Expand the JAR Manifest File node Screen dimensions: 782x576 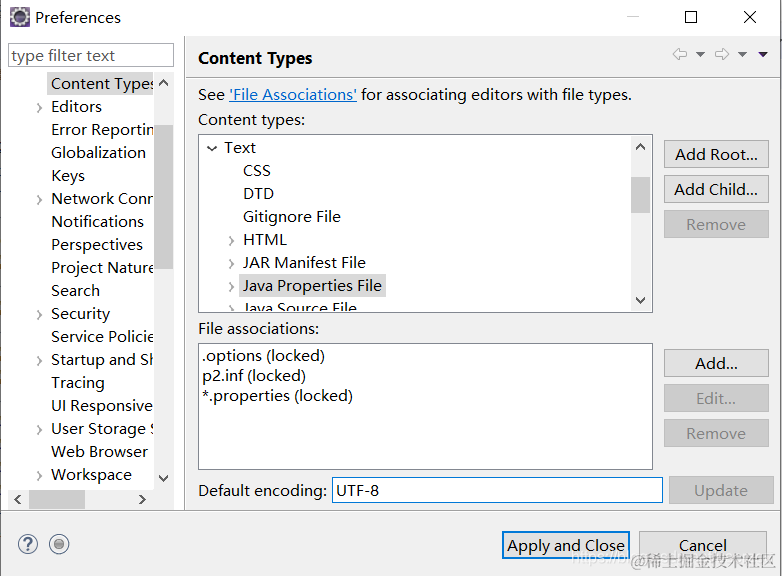231,263
